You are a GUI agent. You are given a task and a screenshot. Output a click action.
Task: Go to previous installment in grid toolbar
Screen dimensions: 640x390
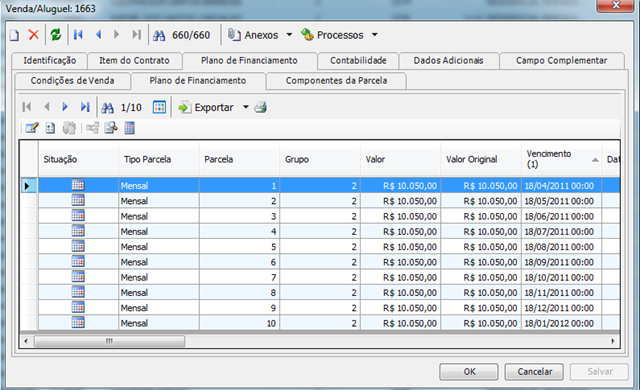pos(47,107)
